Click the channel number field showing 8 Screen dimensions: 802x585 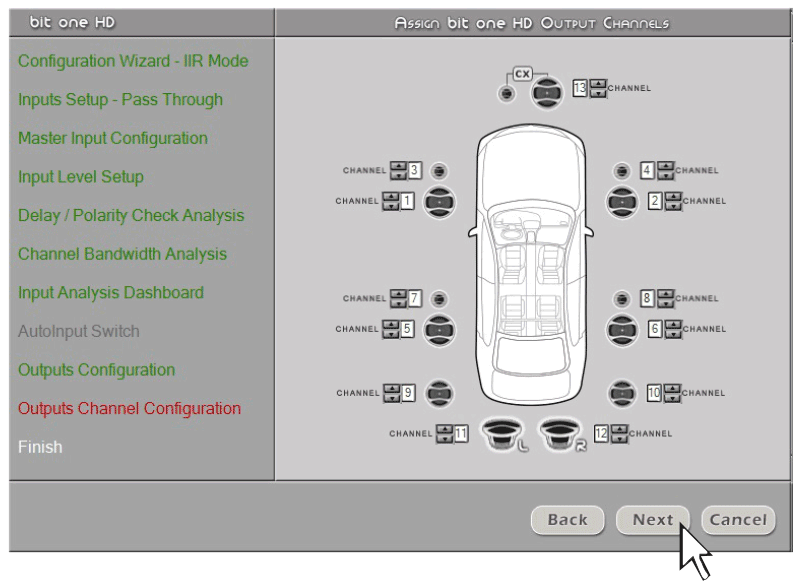[647, 298]
